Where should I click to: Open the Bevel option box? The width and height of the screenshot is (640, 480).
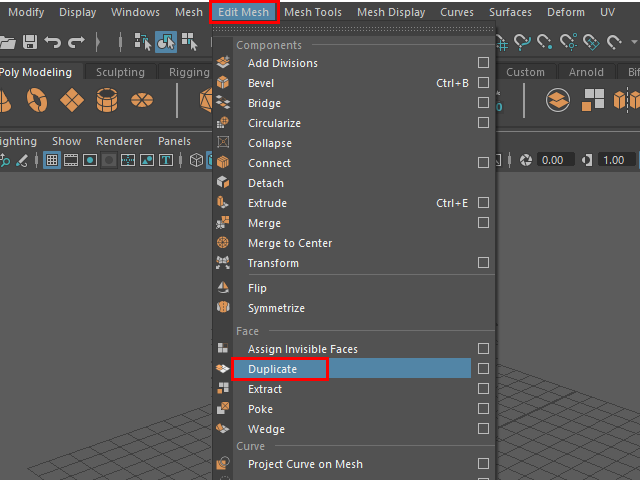(483, 83)
